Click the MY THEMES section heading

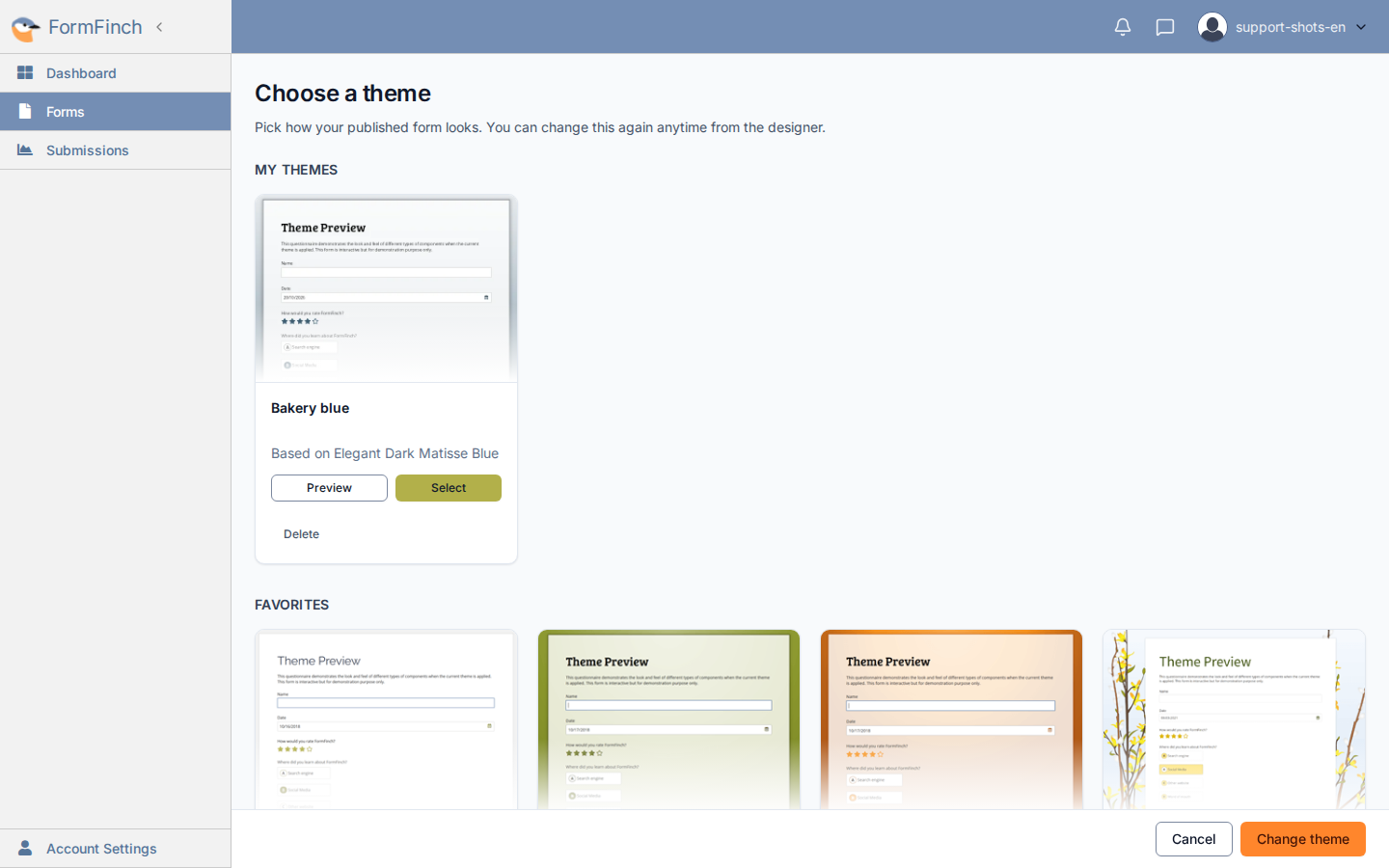pyautogui.click(x=296, y=170)
